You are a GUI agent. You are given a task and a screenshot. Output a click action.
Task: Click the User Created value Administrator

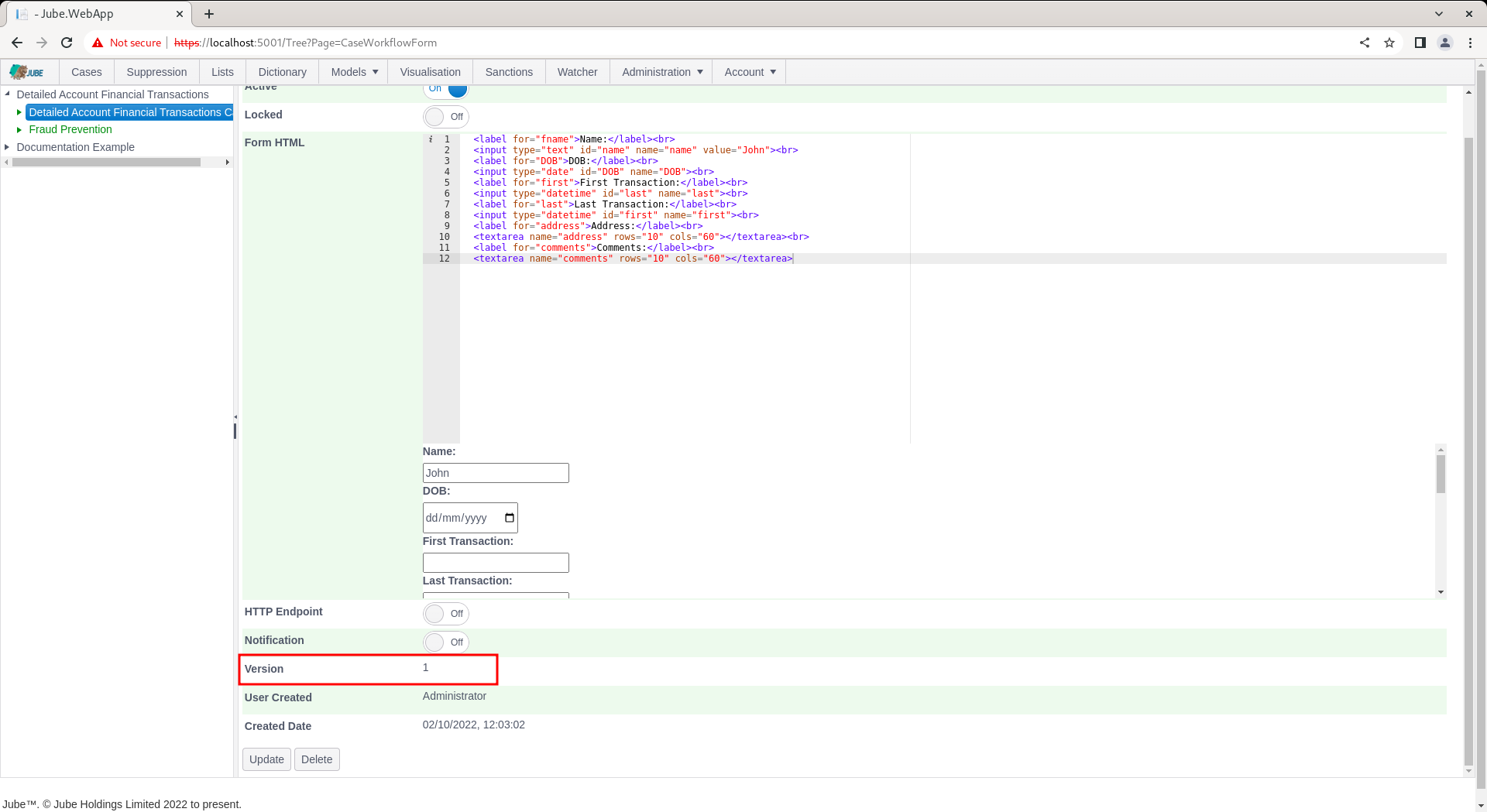click(x=455, y=696)
